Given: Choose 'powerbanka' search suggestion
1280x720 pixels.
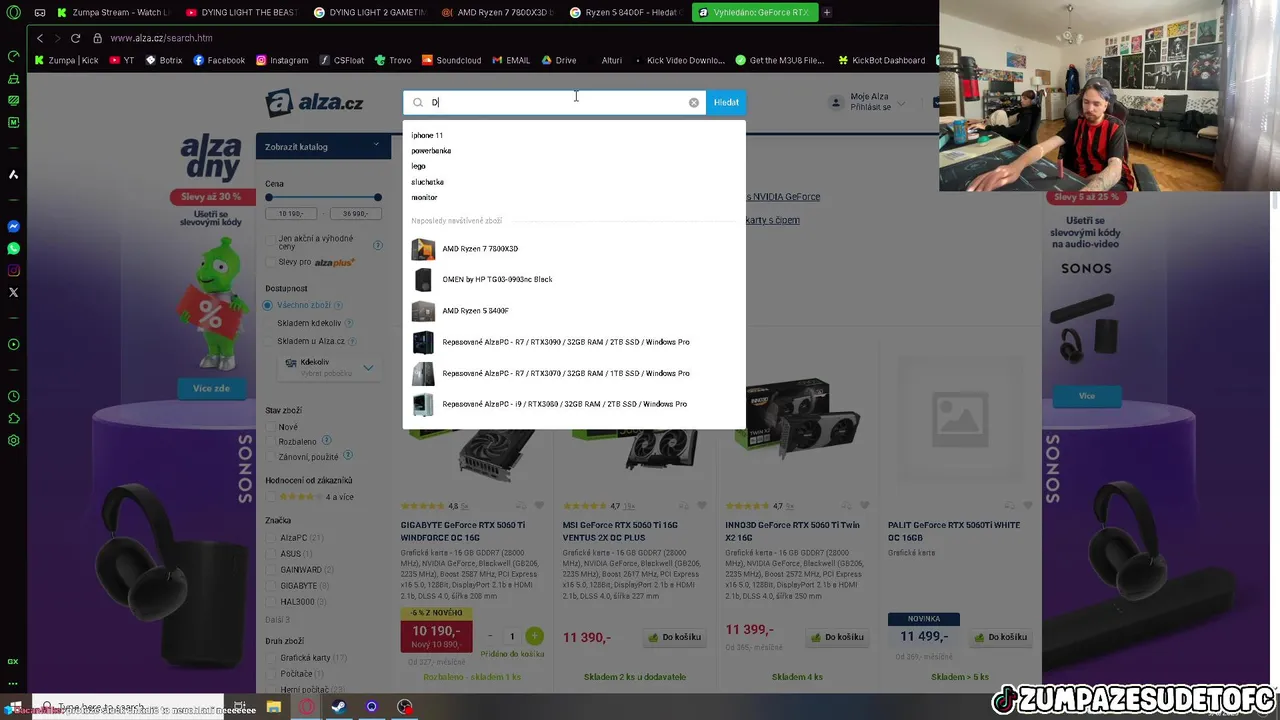Looking at the screenshot, I should (431, 151).
